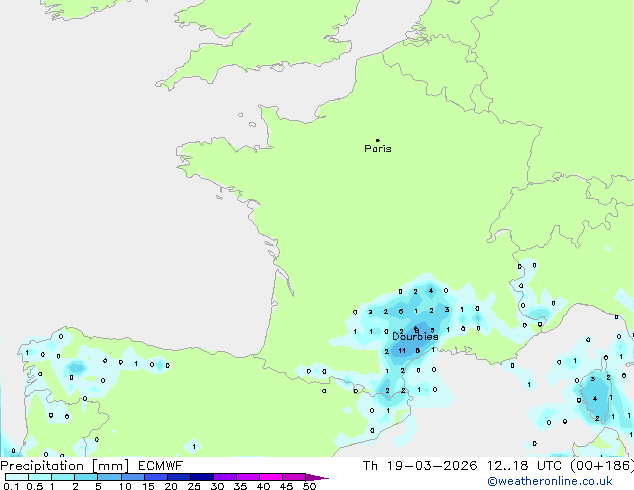Viewport: 634px width, 490px height.
Task: Click the legend scale label 0.5
Action: pos(34,486)
